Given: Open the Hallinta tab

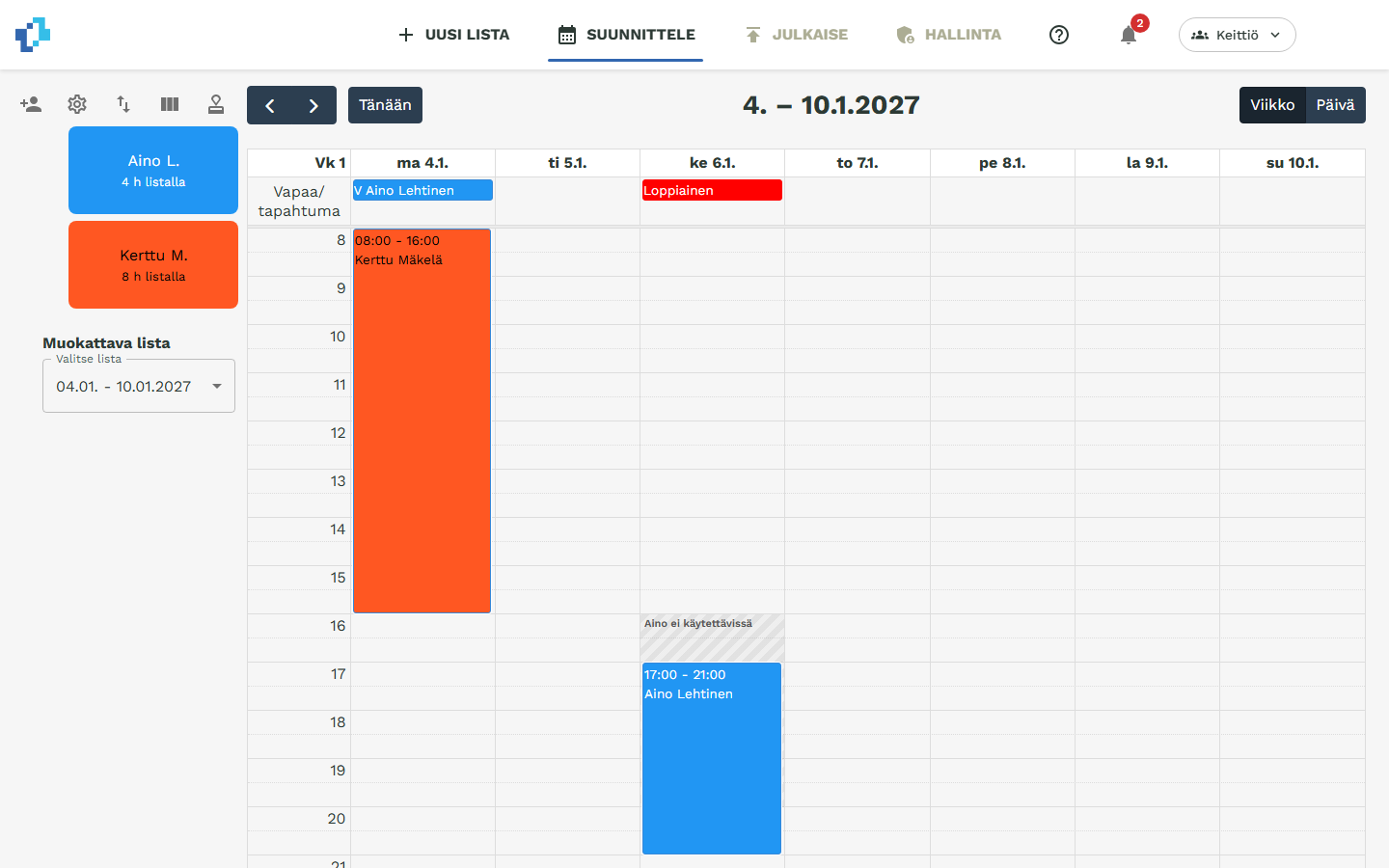Looking at the screenshot, I should click(949, 35).
